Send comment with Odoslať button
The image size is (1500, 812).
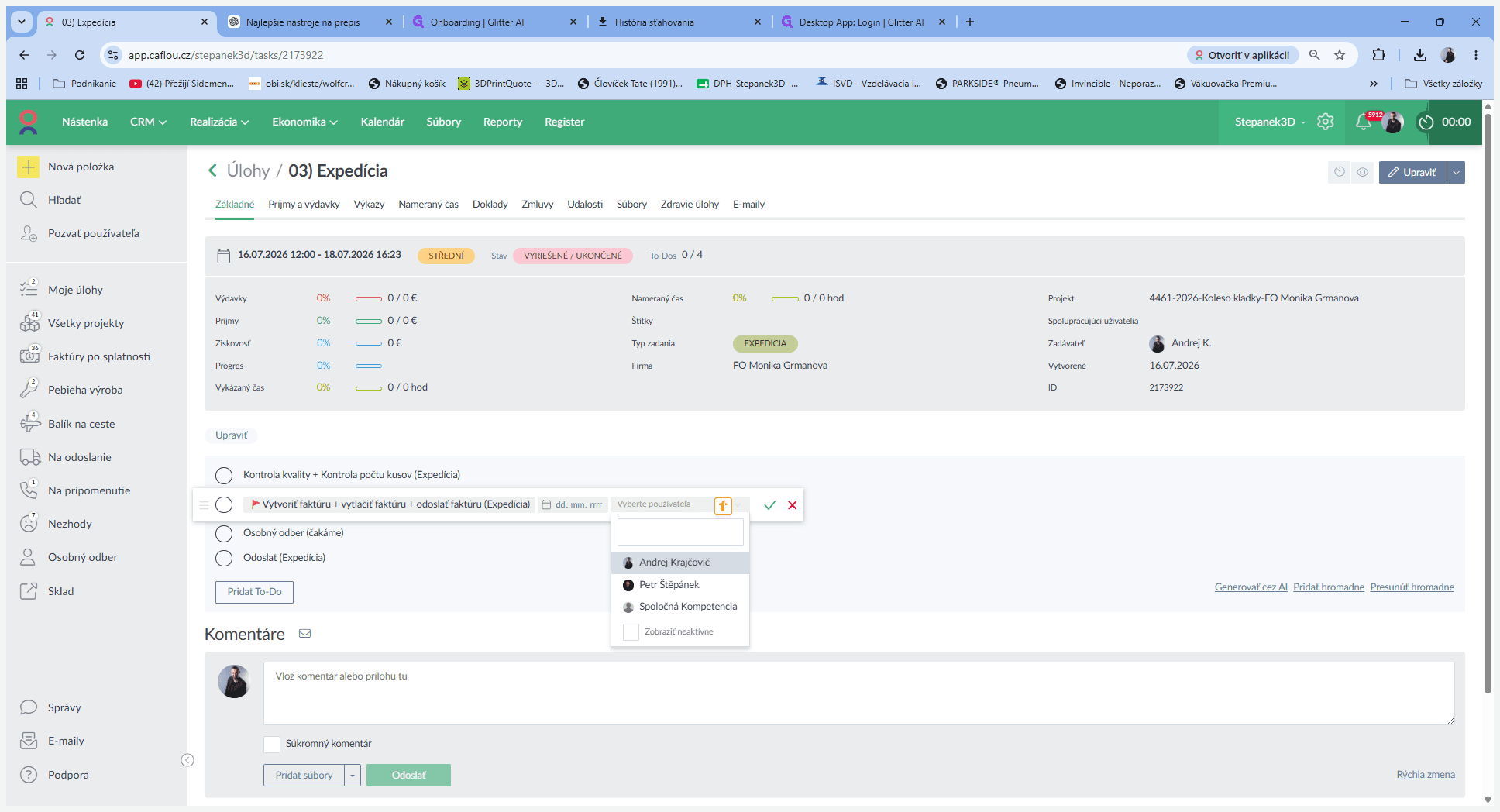coord(408,775)
